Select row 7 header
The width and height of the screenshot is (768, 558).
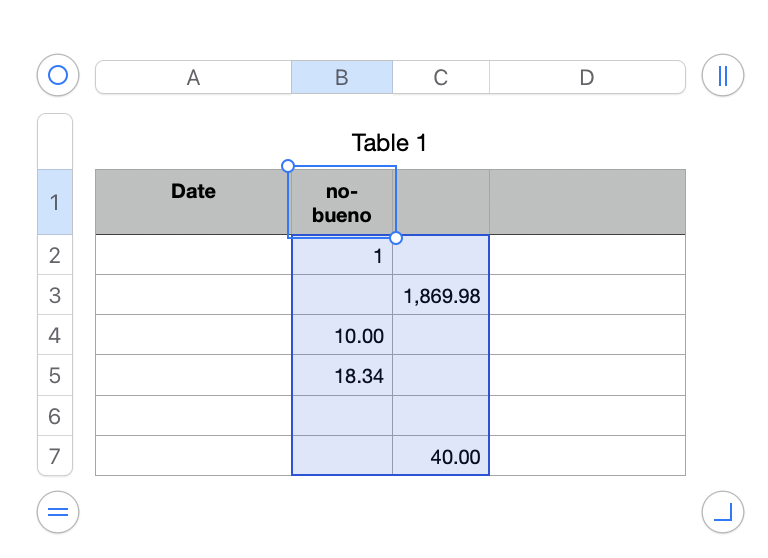point(55,457)
